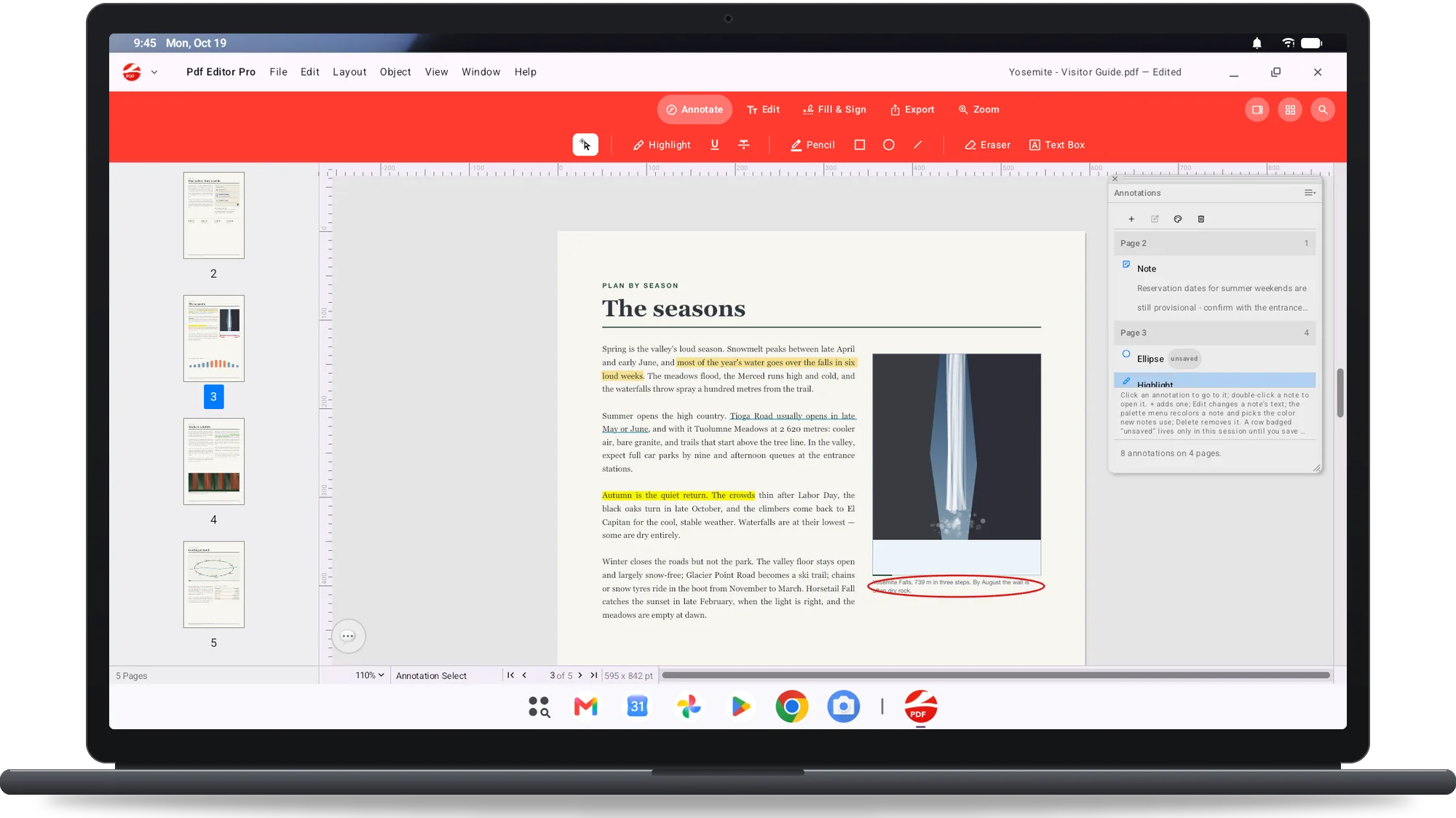
Task: Go to the previous page
Action: [524, 675]
